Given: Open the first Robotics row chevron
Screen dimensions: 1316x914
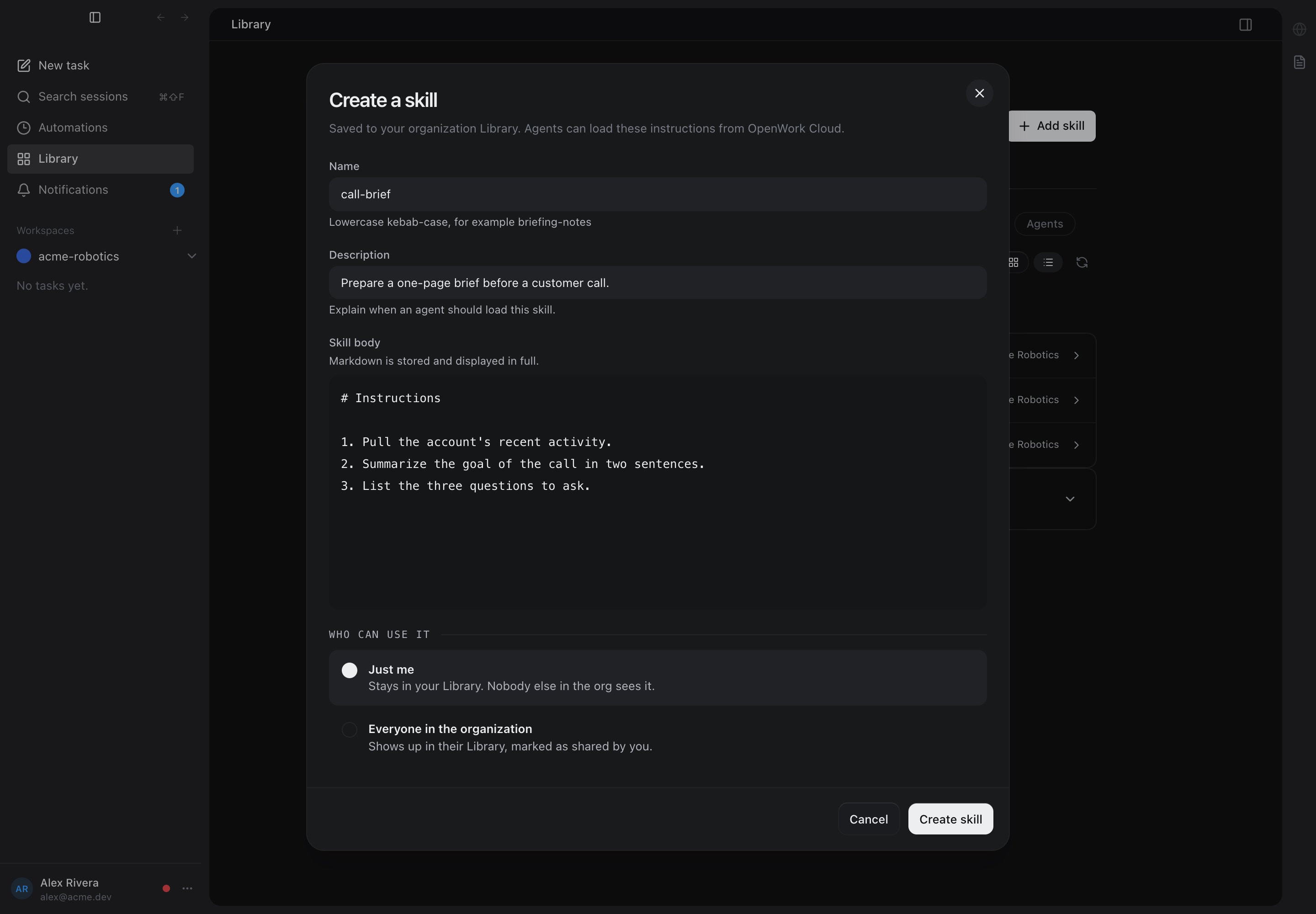Looking at the screenshot, I should click(x=1077, y=356).
